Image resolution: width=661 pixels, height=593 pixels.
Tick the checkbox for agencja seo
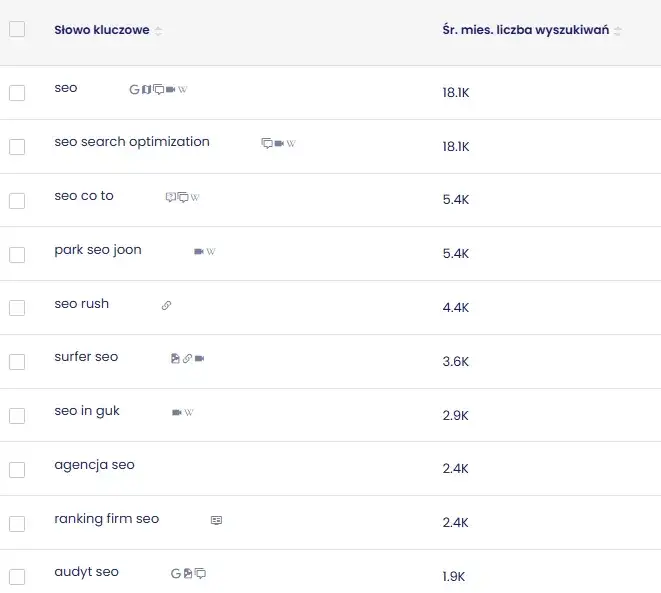coord(17,470)
